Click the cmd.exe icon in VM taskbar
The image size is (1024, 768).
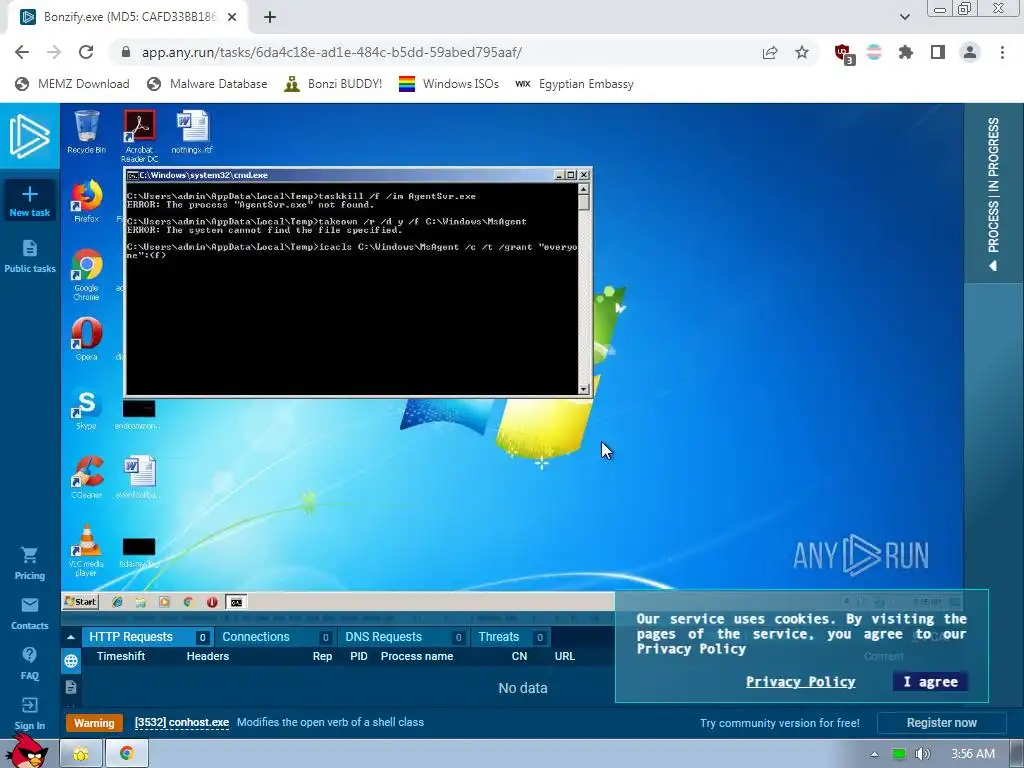pyautogui.click(x=236, y=602)
